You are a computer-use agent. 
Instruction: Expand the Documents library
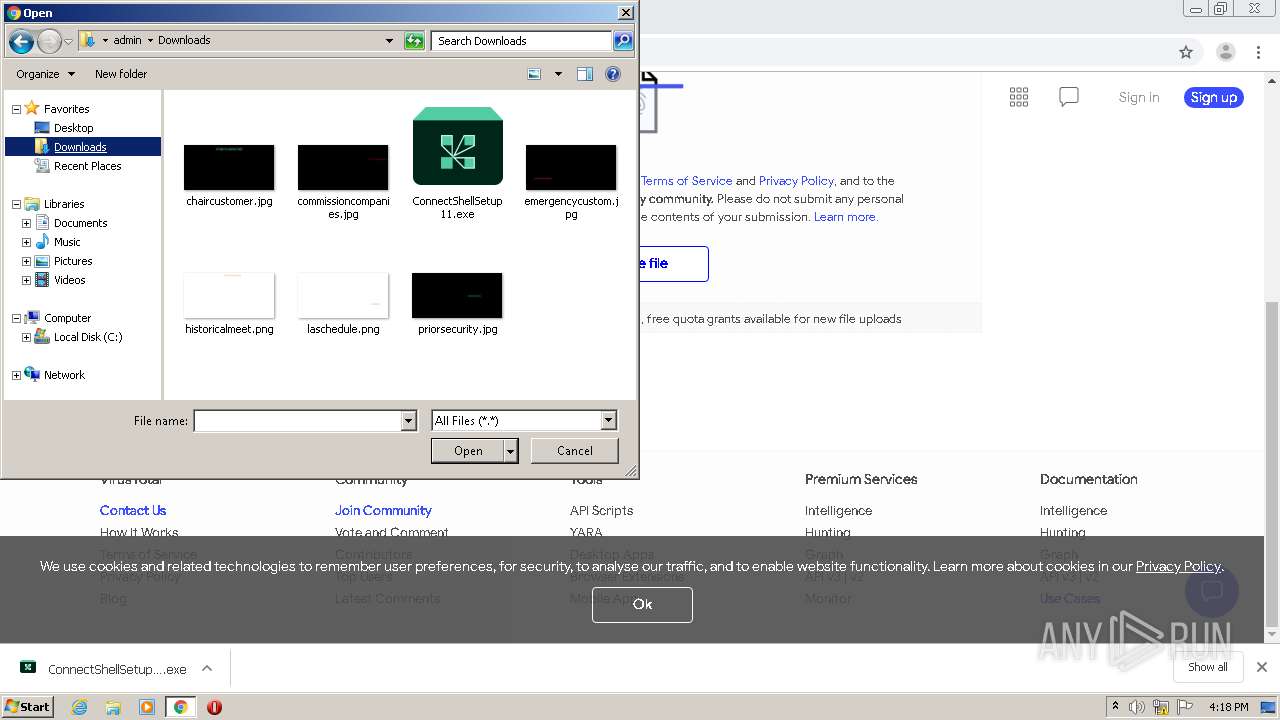pos(26,223)
